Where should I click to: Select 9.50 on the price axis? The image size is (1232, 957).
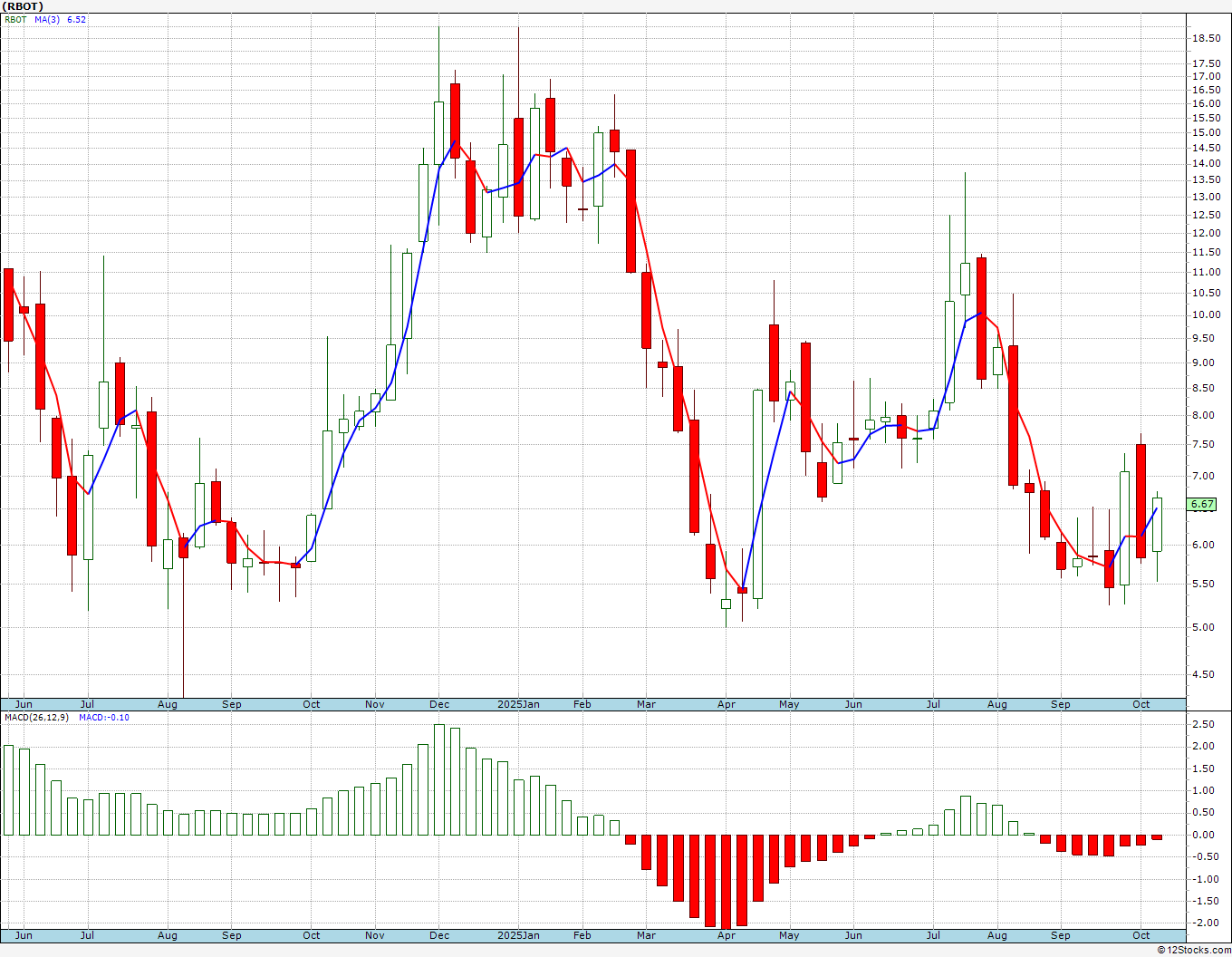click(x=1205, y=338)
